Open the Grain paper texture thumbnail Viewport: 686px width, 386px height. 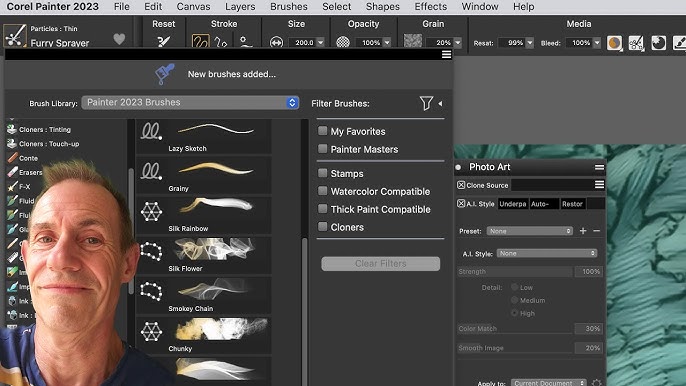point(413,41)
